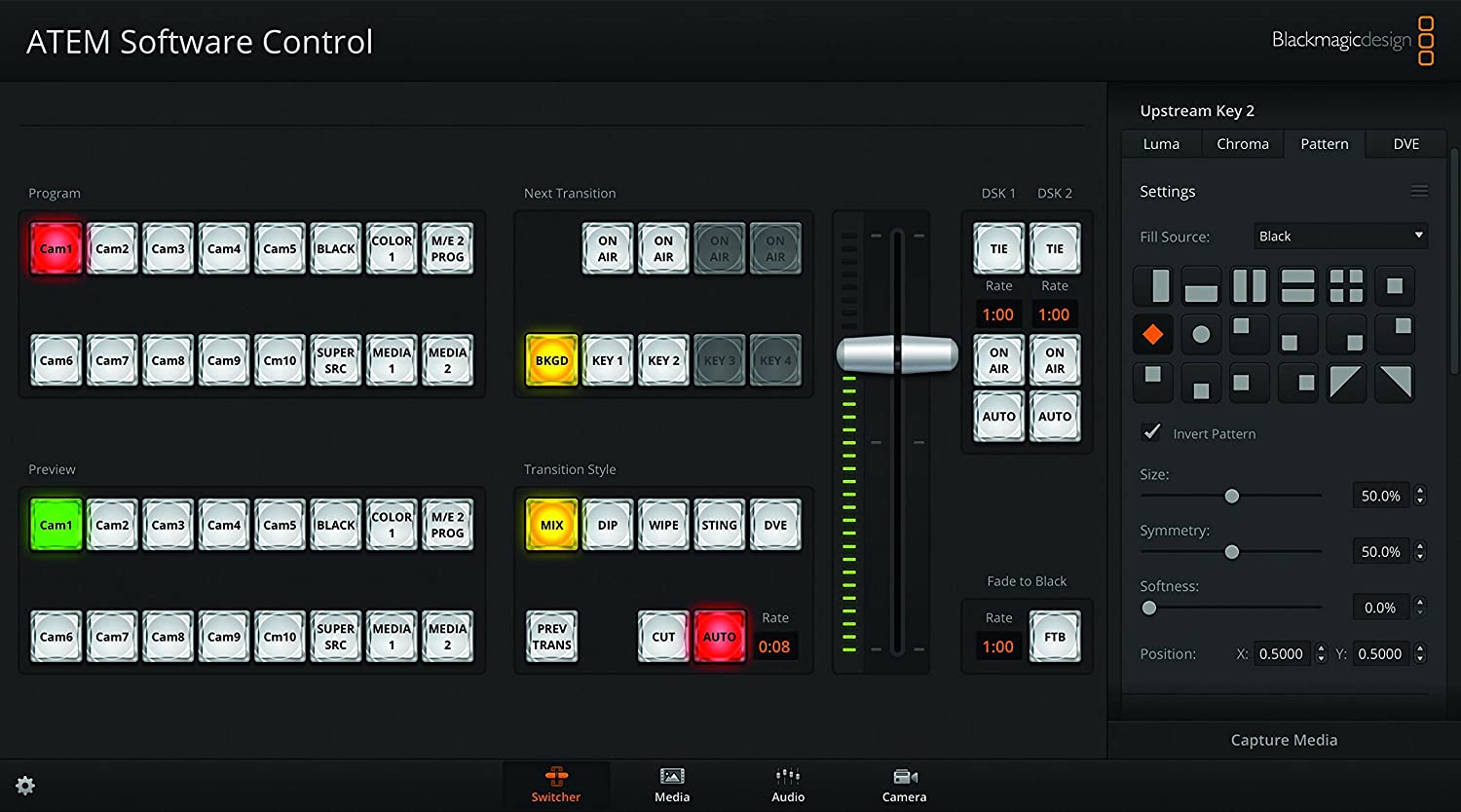Open the Media page icon
This screenshot has height=812, width=1461.
pos(672,785)
